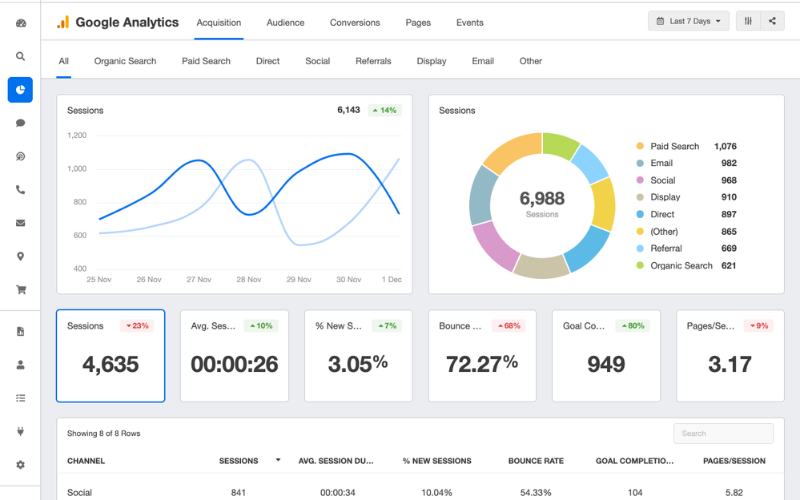Click the Referrals channel tab
800x500 pixels.
click(x=373, y=61)
